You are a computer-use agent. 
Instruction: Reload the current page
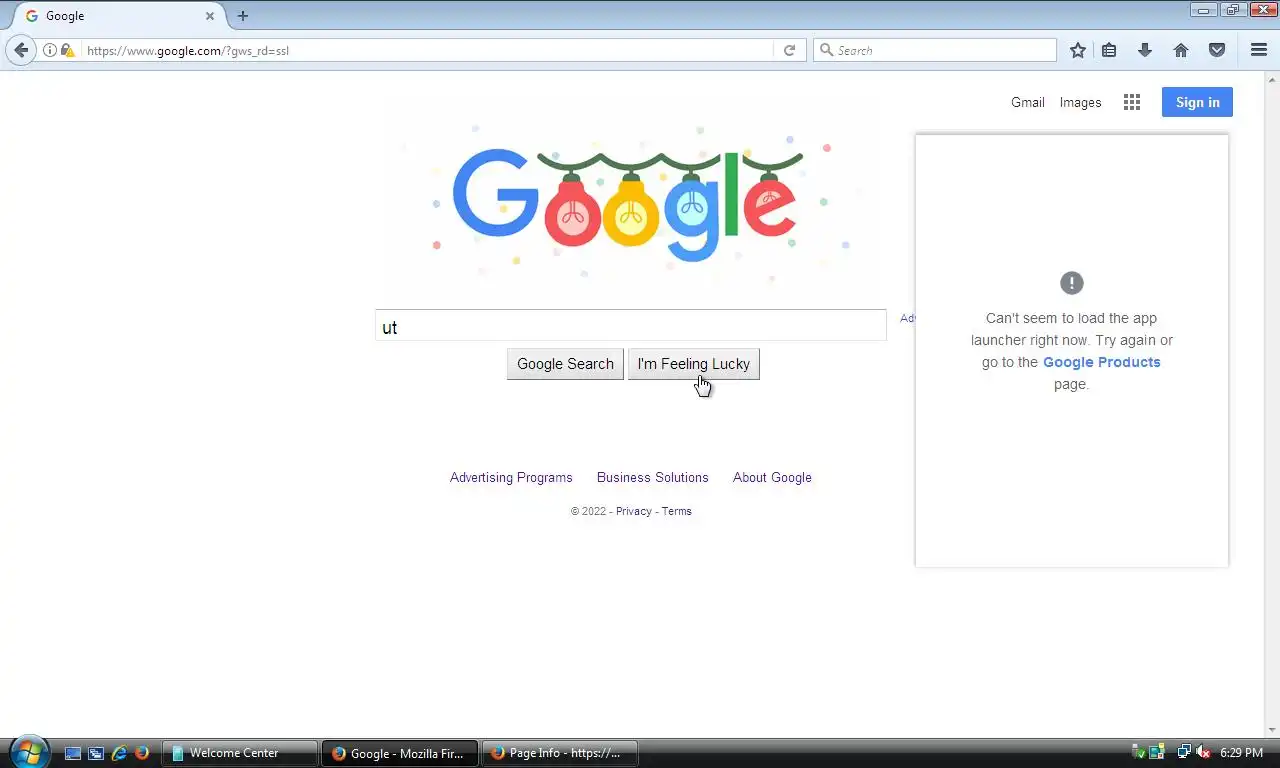tap(789, 50)
